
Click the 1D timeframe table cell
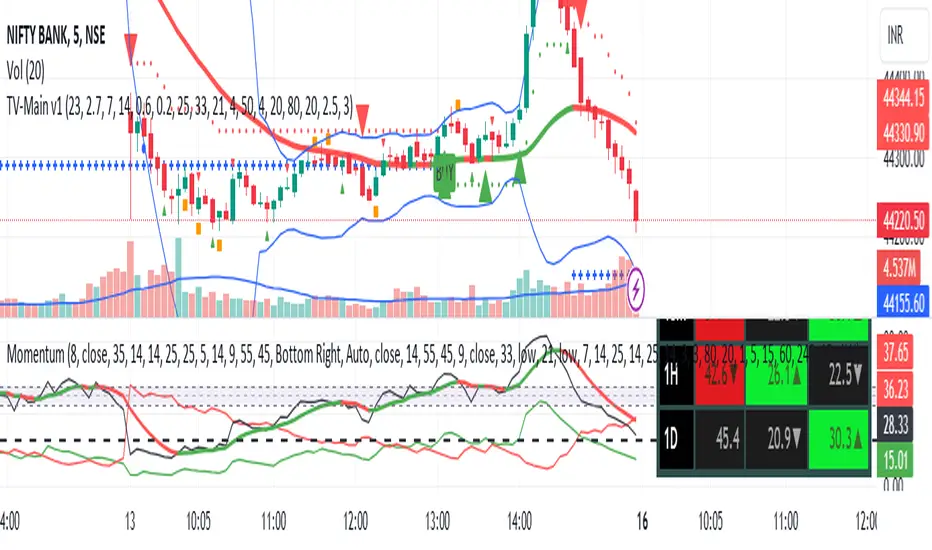point(676,439)
